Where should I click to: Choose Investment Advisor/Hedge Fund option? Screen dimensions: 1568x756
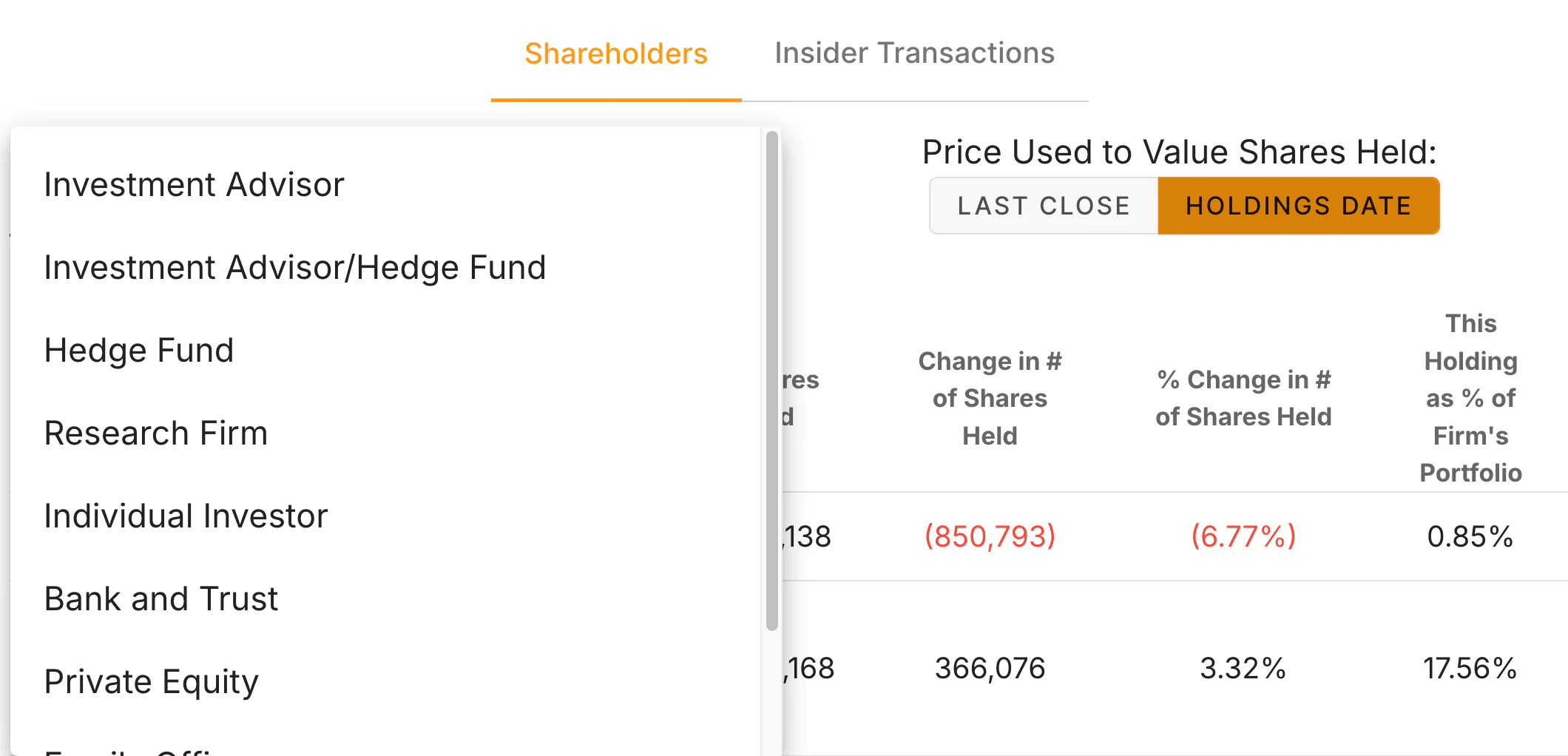coord(295,267)
